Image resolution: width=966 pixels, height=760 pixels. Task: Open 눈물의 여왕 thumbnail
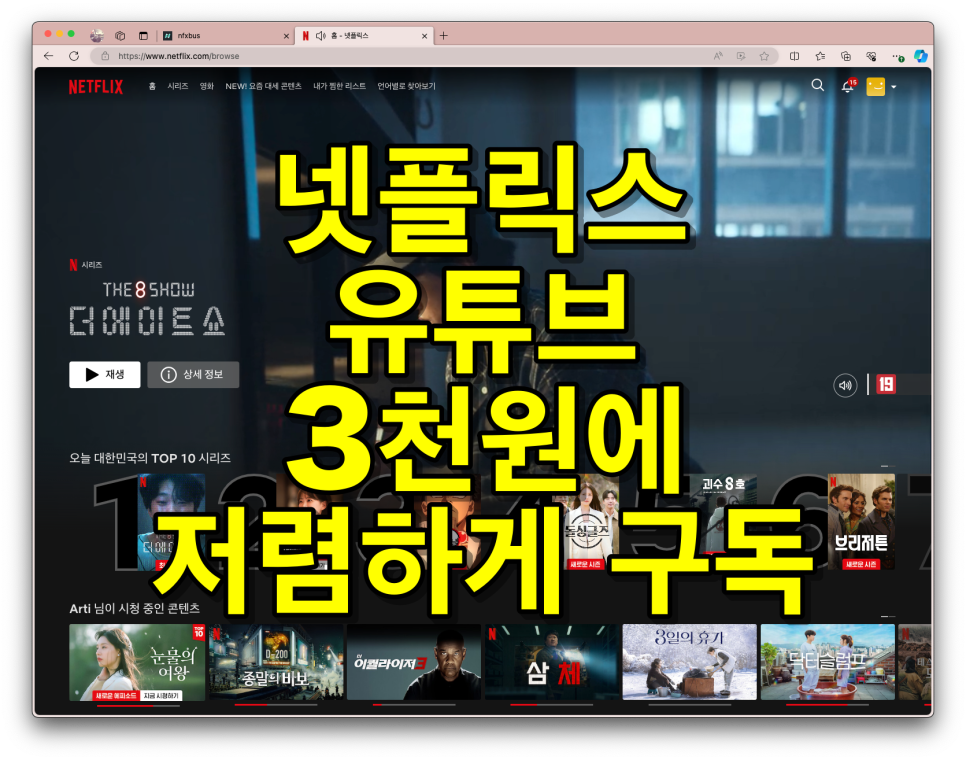tap(137, 662)
